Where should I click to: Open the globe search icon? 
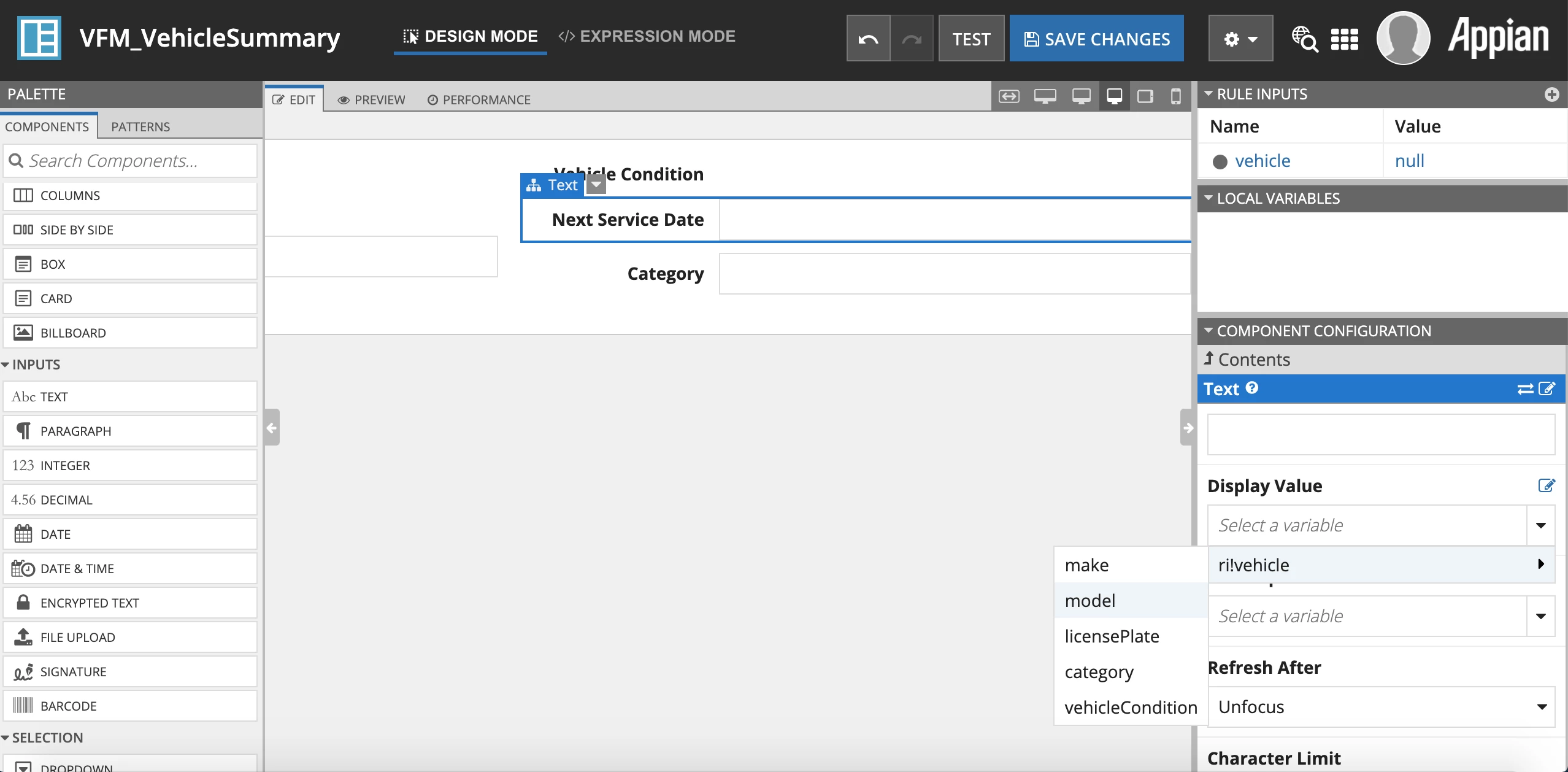(1305, 39)
